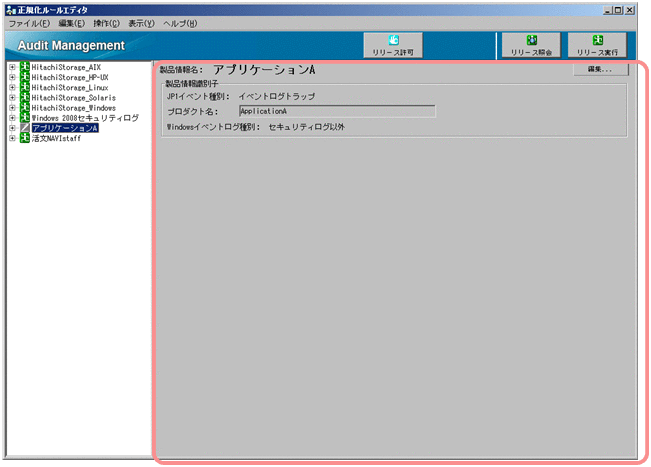Click the green icon beside HitachiStorage_Windows
This screenshot has width=651, height=467.
click(x=25, y=107)
